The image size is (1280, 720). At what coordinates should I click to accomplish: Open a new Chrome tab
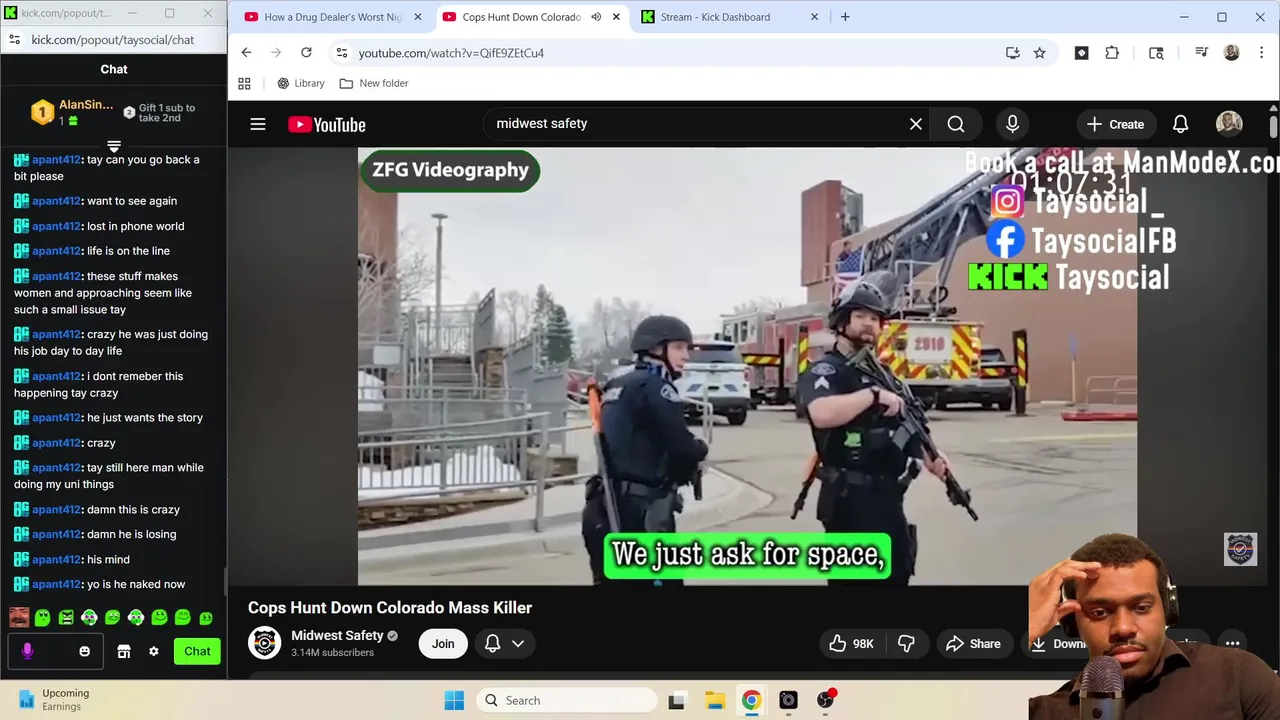tap(845, 17)
